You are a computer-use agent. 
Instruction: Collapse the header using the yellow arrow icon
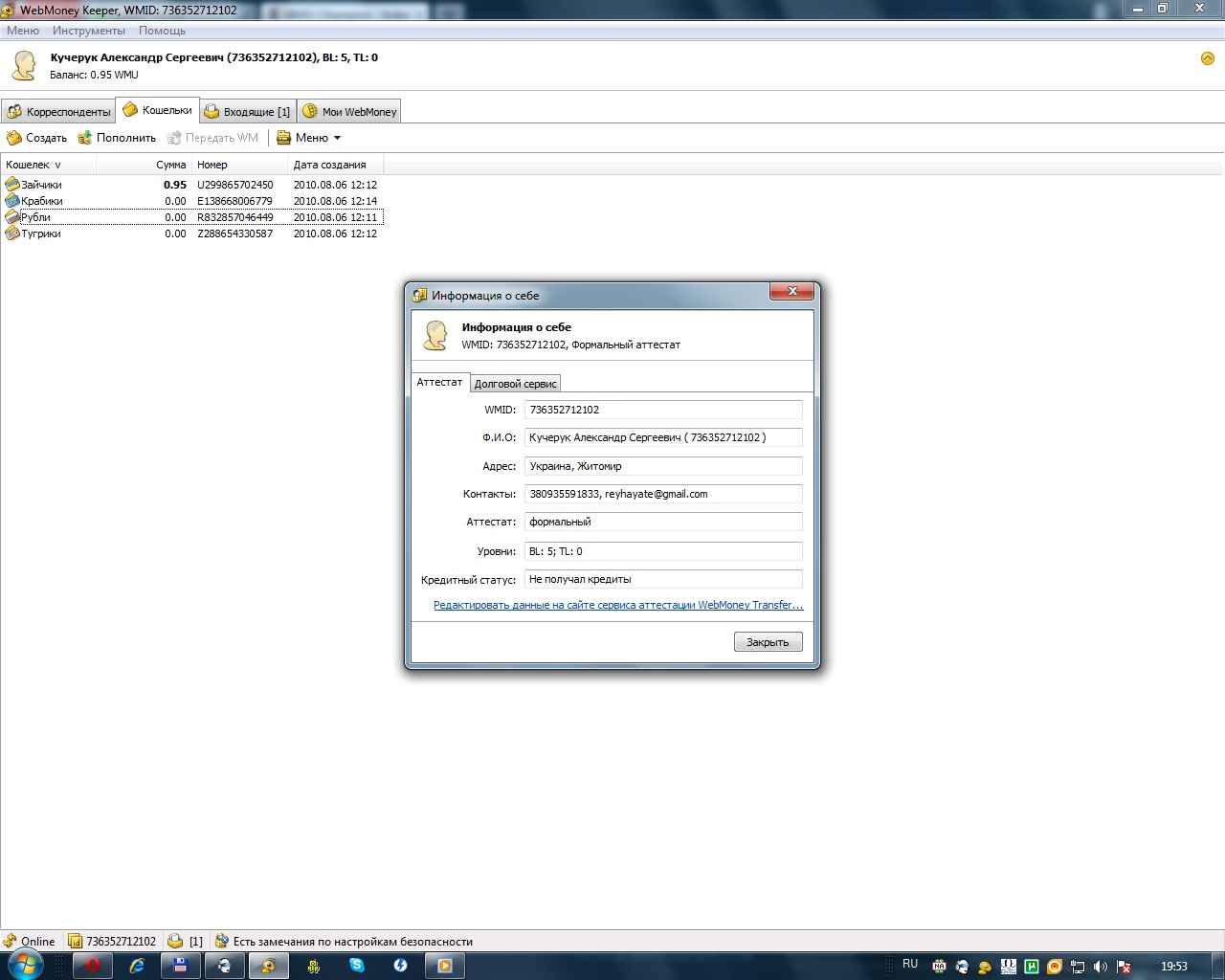[1207, 58]
